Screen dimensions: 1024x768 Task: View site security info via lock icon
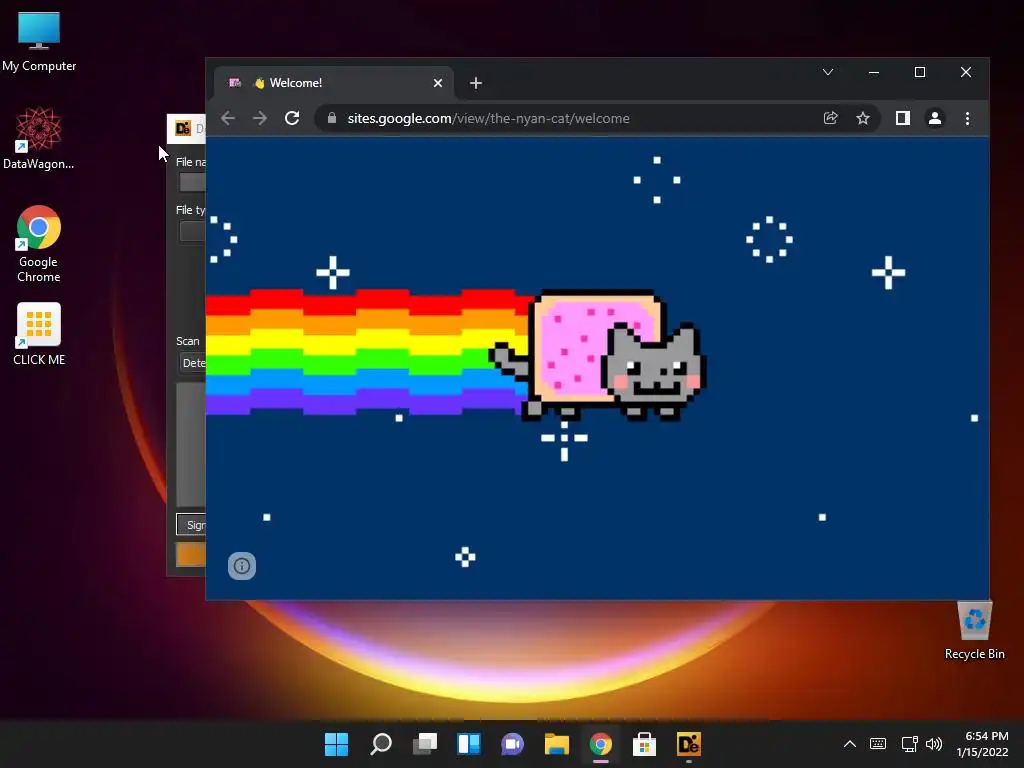[x=332, y=118]
